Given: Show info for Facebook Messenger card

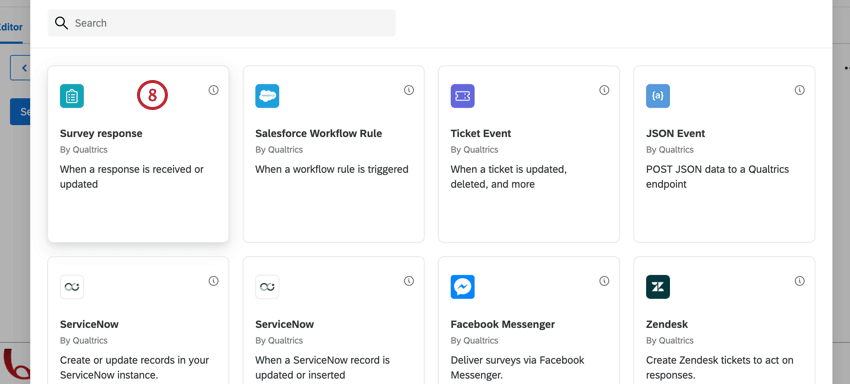Looking at the screenshot, I should click(604, 281).
